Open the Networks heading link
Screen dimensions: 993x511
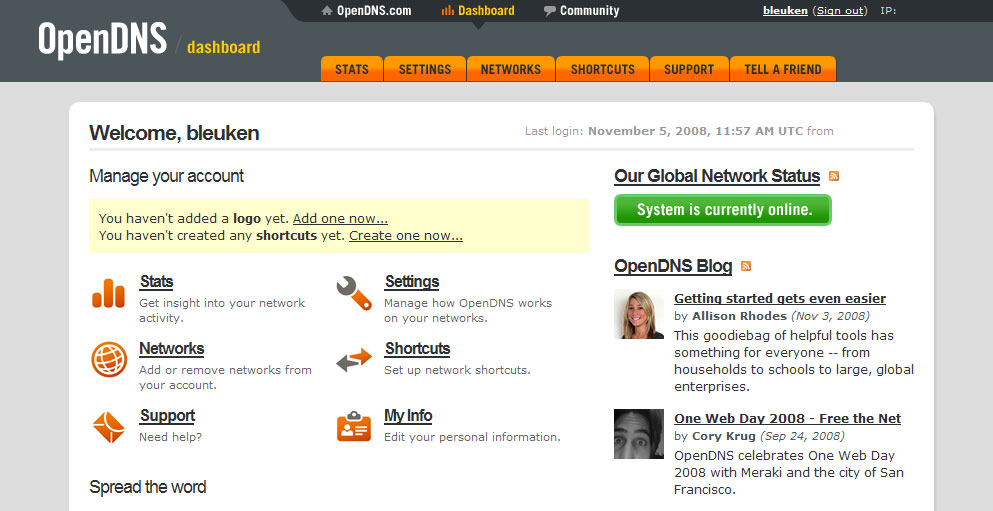[x=172, y=349]
